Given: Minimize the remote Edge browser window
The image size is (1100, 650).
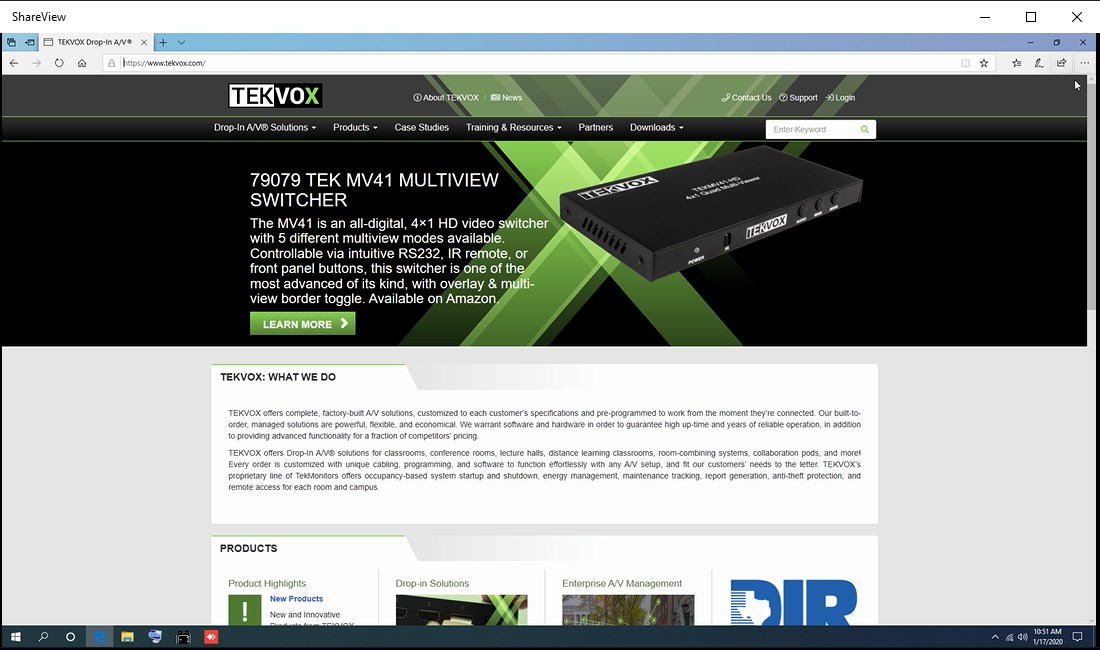Looking at the screenshot, I should pyautogui.click(x=1030, y=42).
